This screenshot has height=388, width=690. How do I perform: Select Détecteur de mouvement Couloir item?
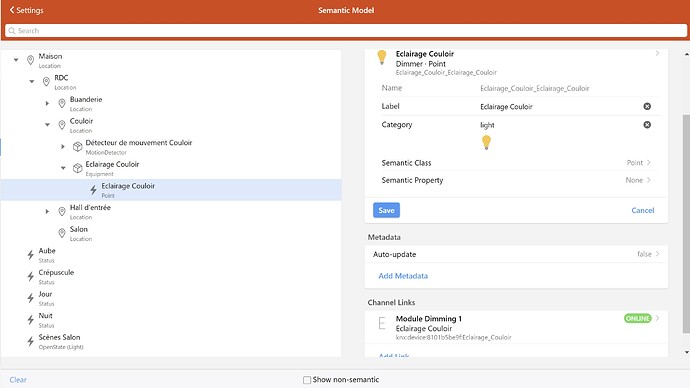pyautogui.click(x=171, y=146)
